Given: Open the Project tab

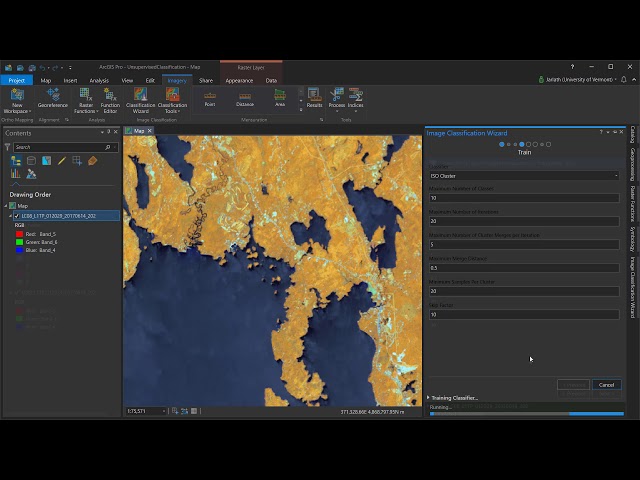Looking at the screenshot, I should point(17,80).
